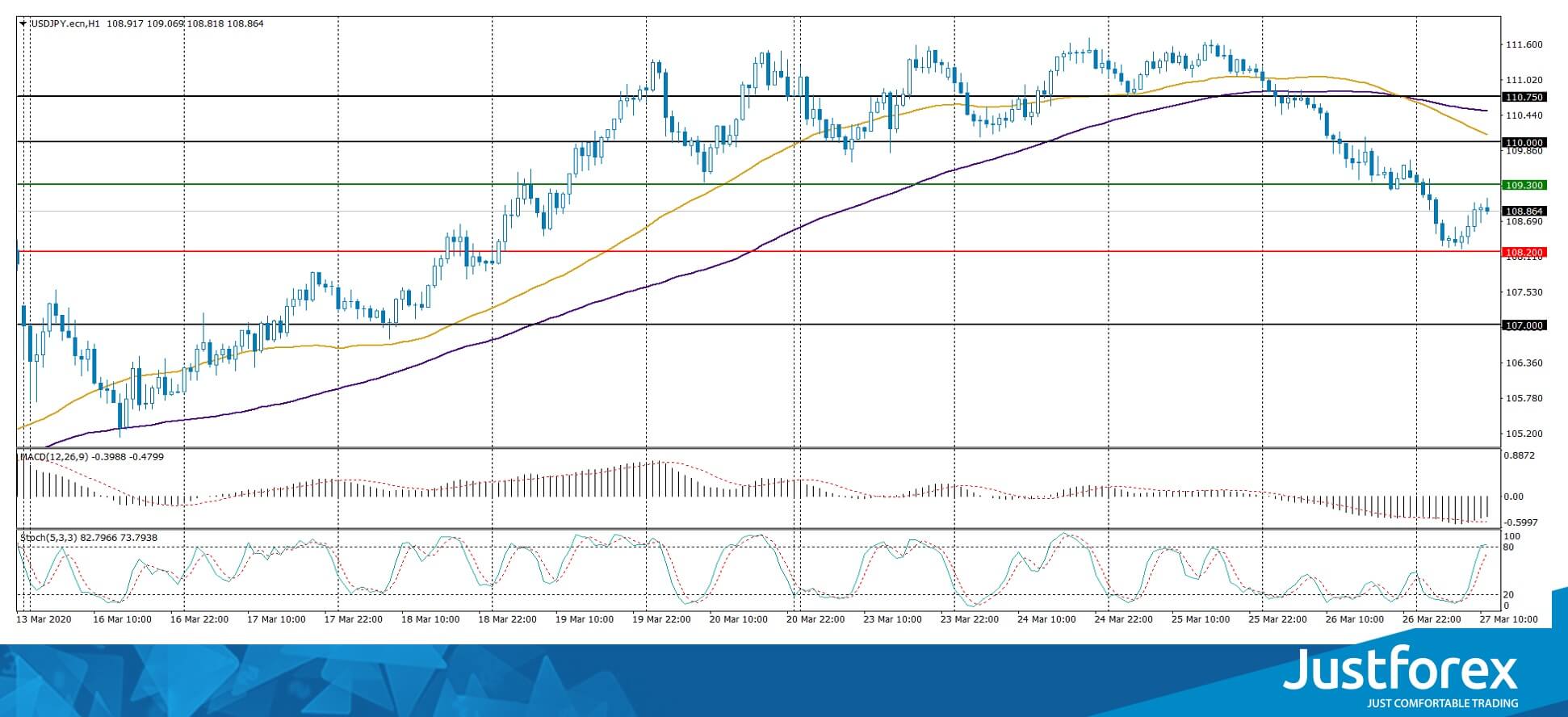This screenshot has height=717, width=1568.
Task: Click the 105.200 price axis label
Action: tap(1524, 434)
